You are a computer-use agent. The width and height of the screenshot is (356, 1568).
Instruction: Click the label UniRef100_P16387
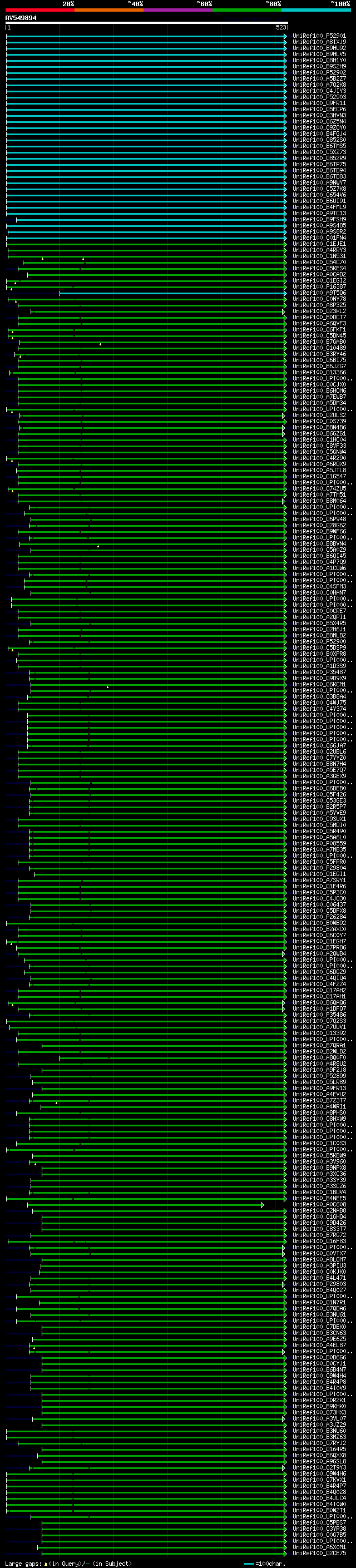click(x=319, y=286)
